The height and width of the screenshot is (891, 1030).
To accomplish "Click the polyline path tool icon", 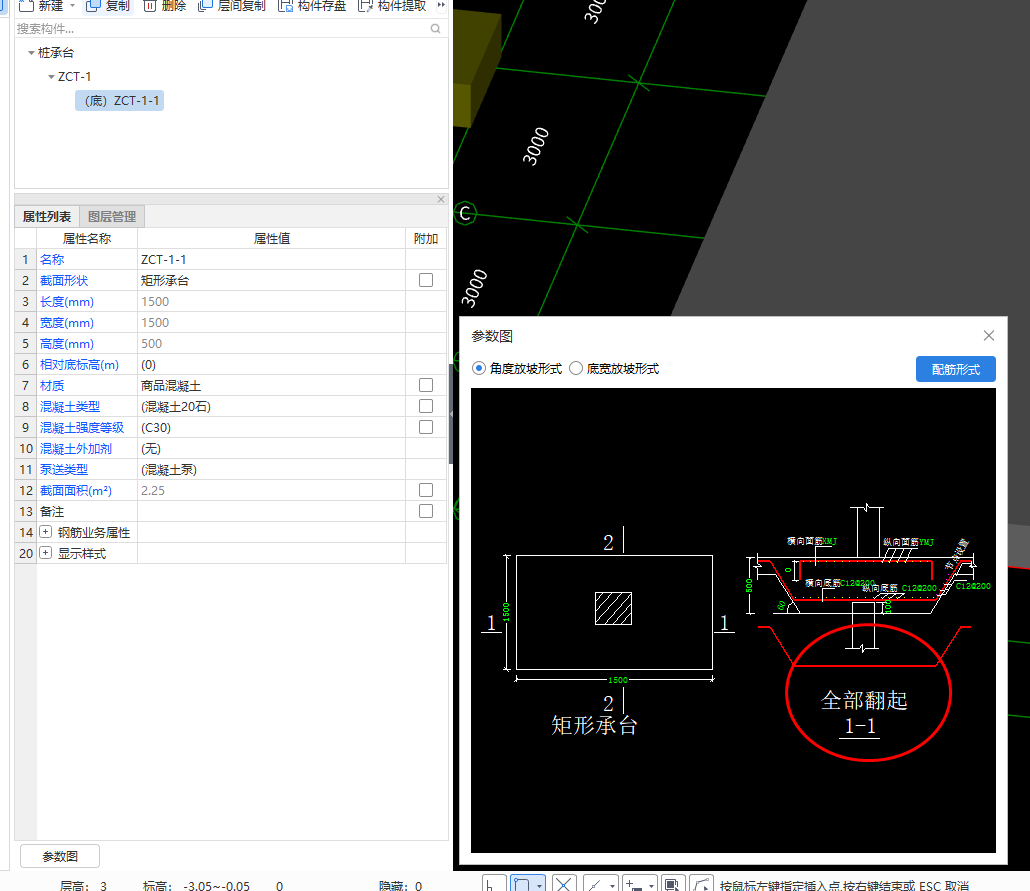I will pyautogui.click(x=702, y=884).
